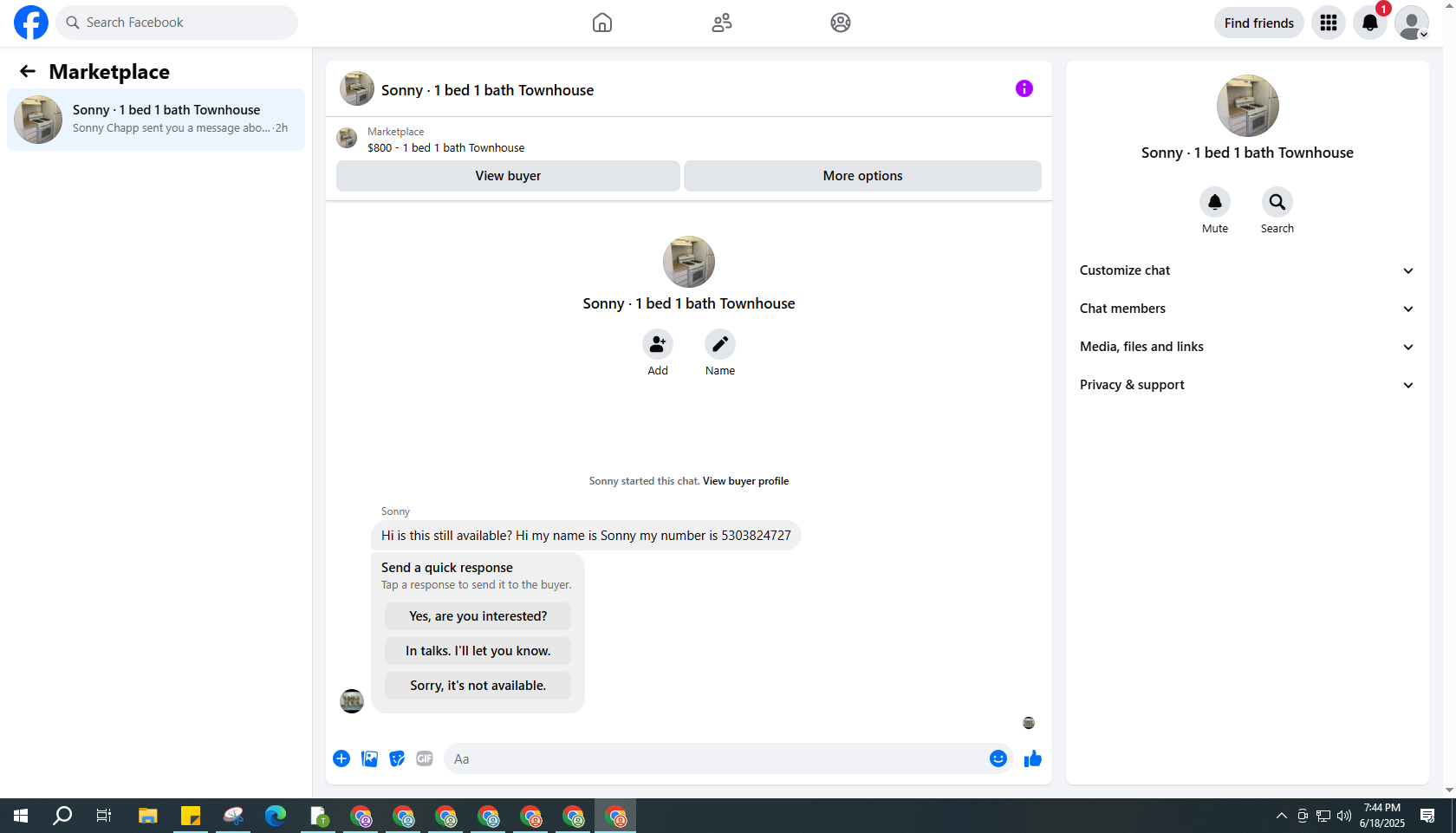The image size is (1456, 833).
Task: Click the listing photo above the Add button
Action: [x=689, y=262]
